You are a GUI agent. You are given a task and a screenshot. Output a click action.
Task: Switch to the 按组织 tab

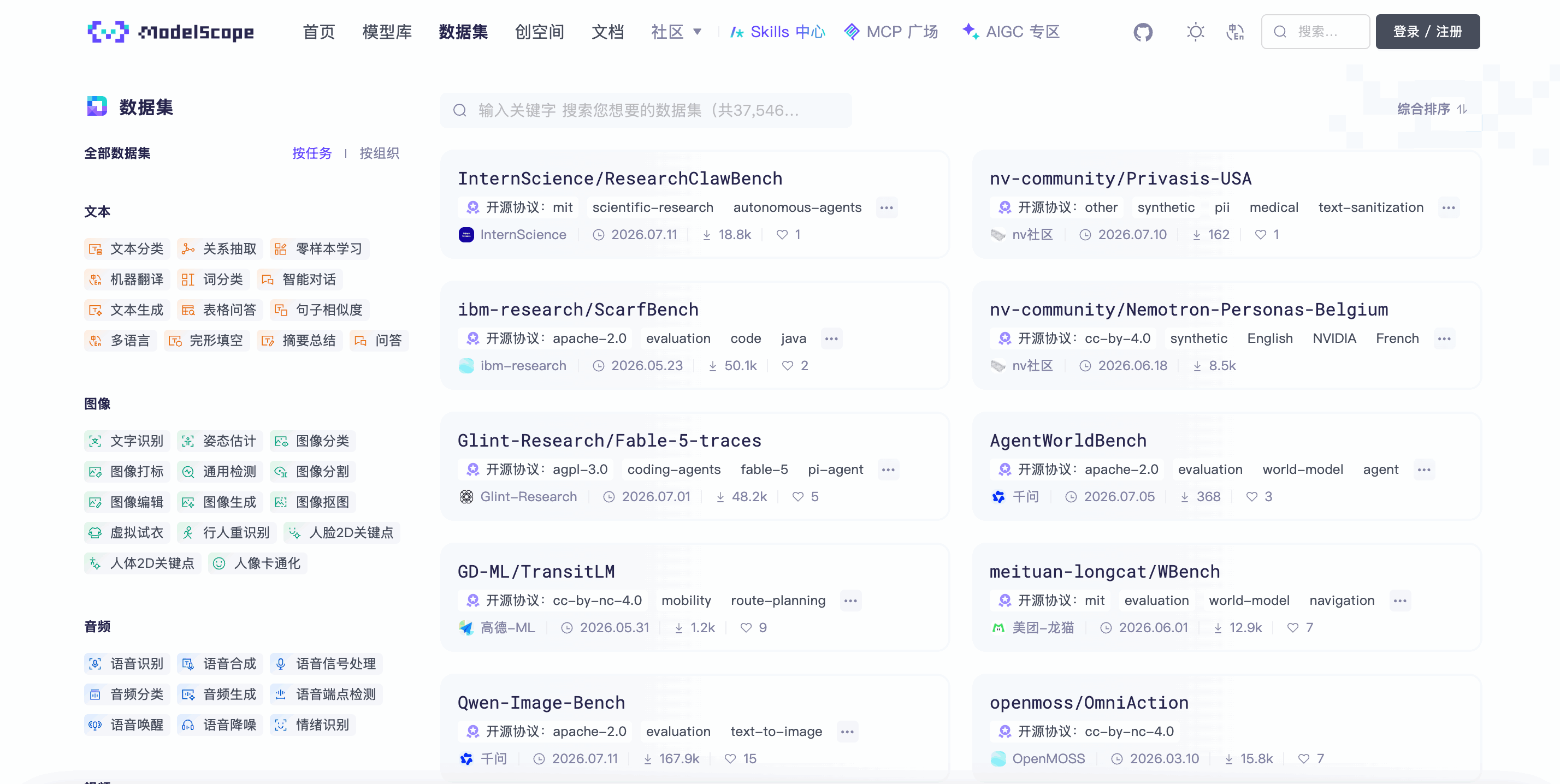pyautogui.click(x=379, y=153)
